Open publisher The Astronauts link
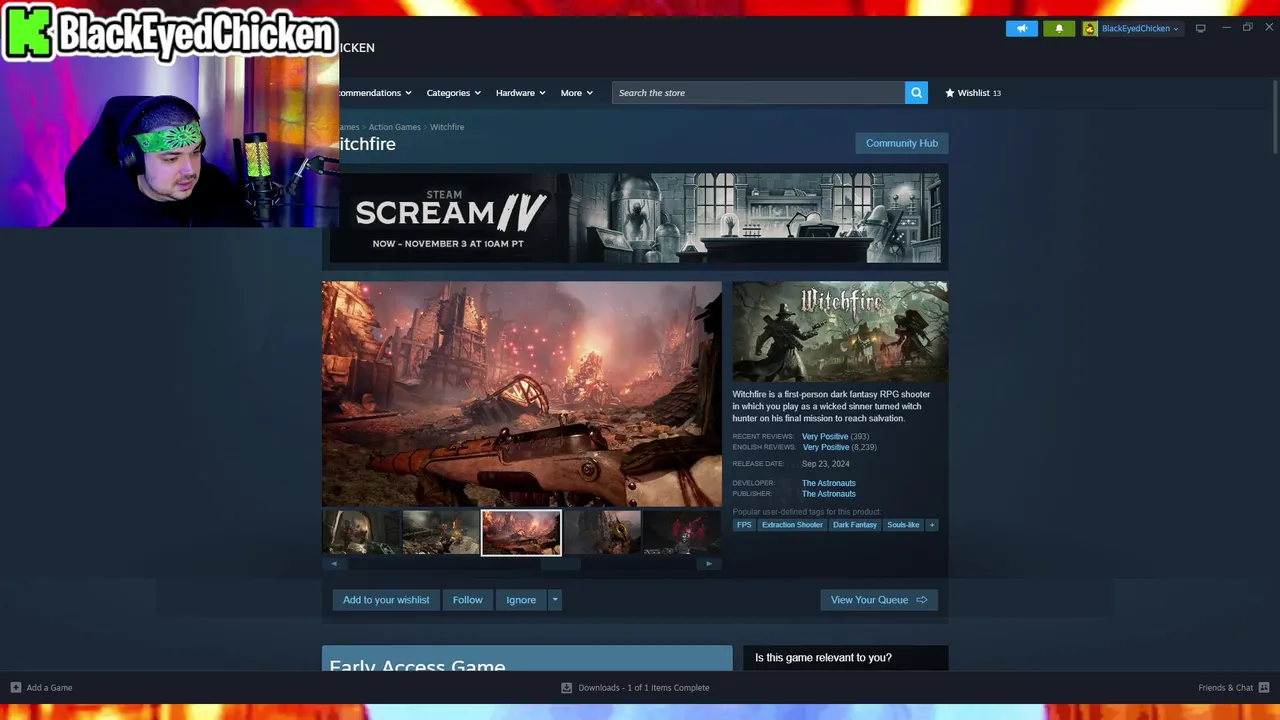The width and height of the screenshot is (1280, 720). (x=829, y=494)
